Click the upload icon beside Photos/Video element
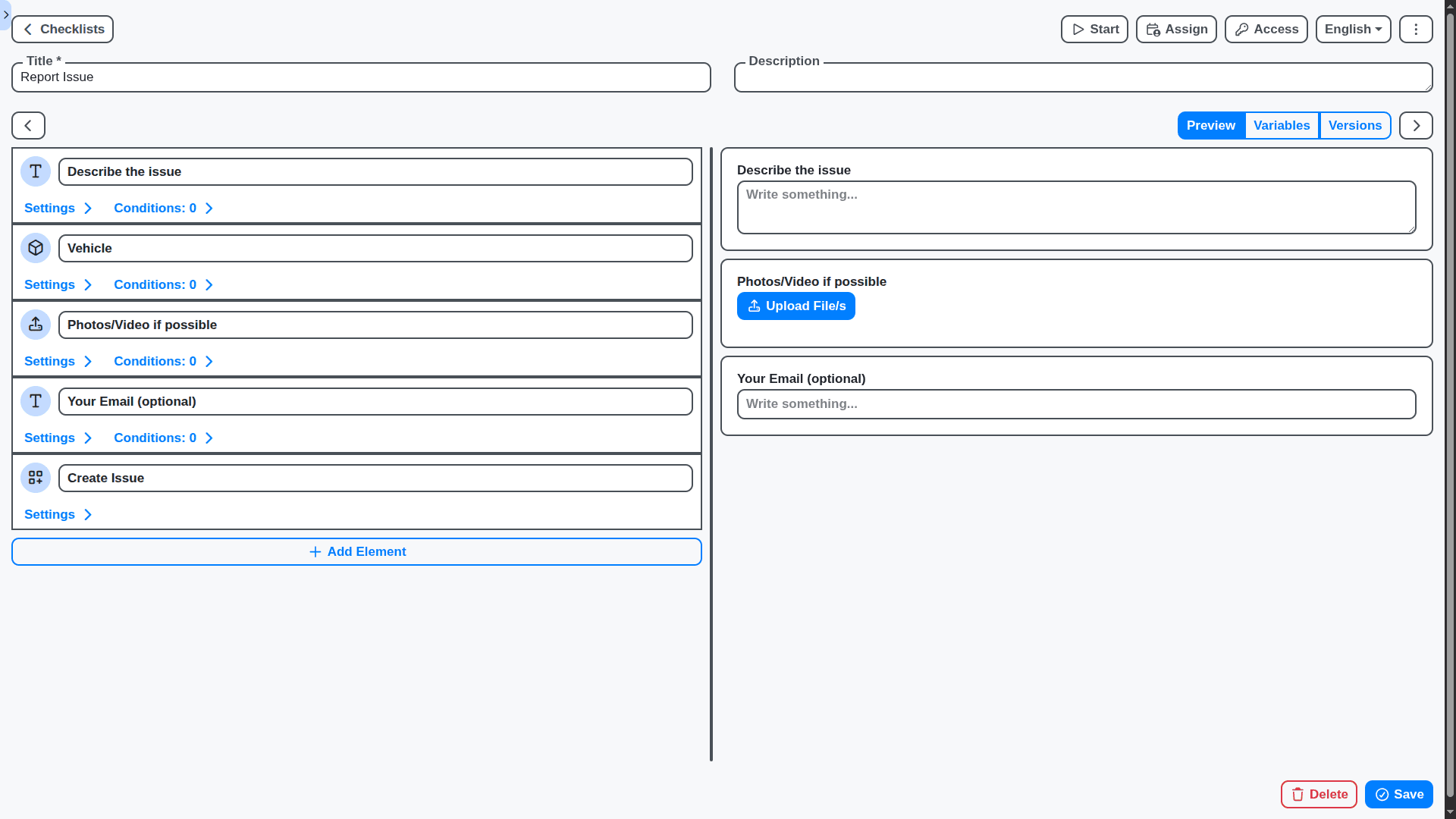Viewport: 1456px width, 819px height. 36,325
